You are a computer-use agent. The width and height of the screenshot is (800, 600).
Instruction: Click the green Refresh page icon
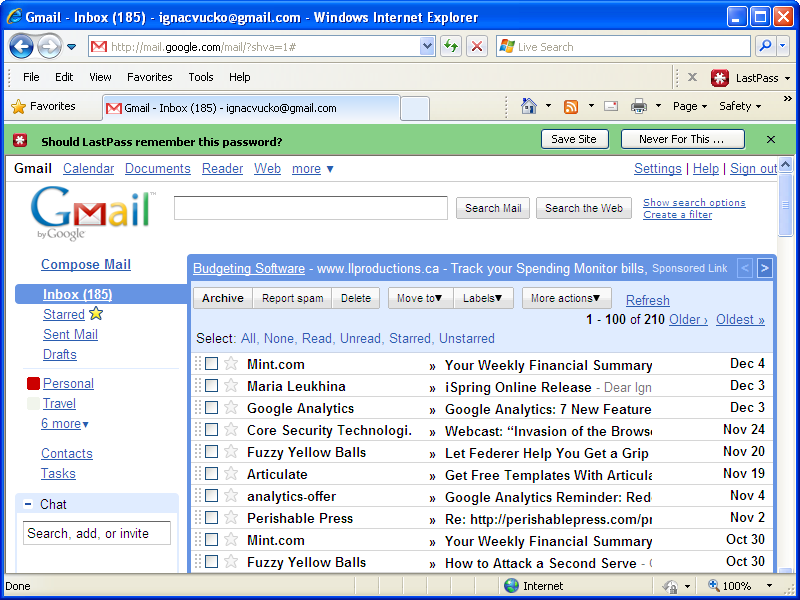pyautogui.click(x=451, y=46)
